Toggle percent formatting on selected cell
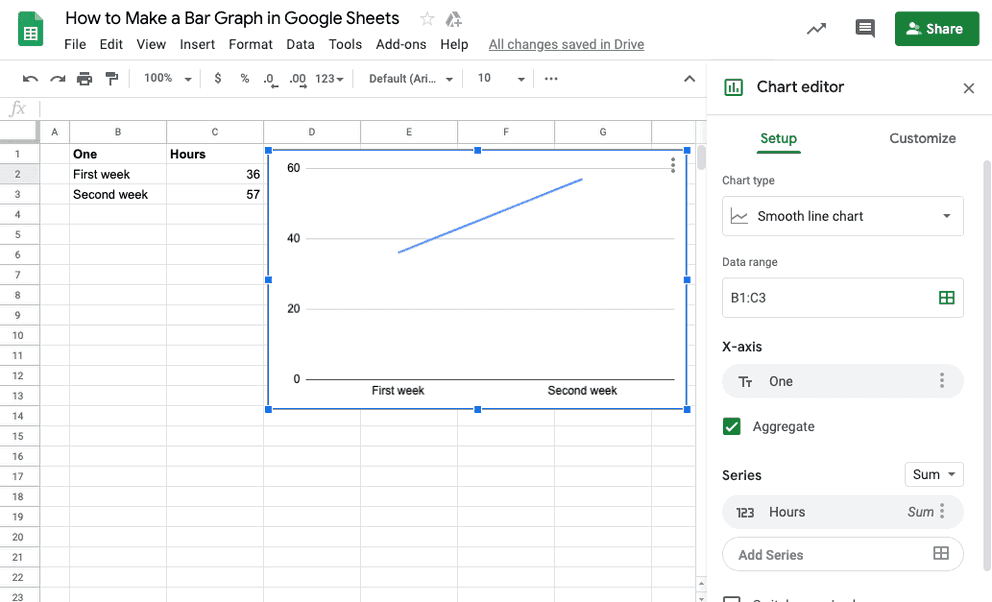 pyautogui.click(x=244, y=78)
